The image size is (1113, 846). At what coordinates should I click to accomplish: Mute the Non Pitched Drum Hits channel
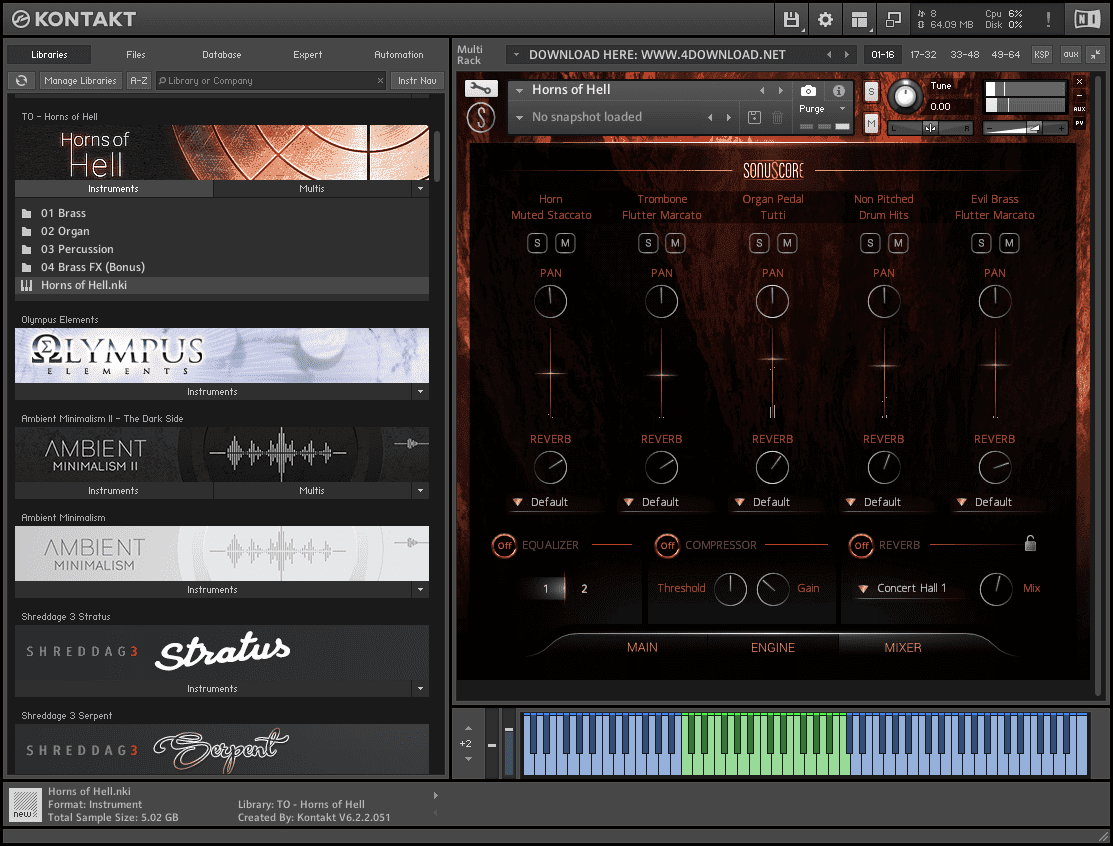point(898,243)
